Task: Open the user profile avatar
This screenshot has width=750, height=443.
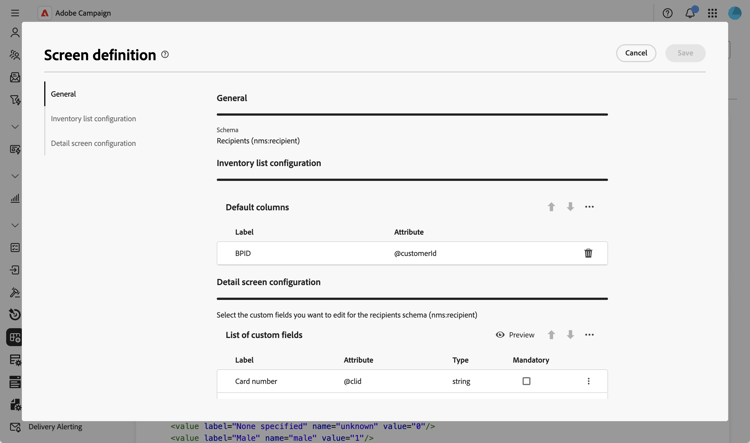Action: (x=735, y=13)
